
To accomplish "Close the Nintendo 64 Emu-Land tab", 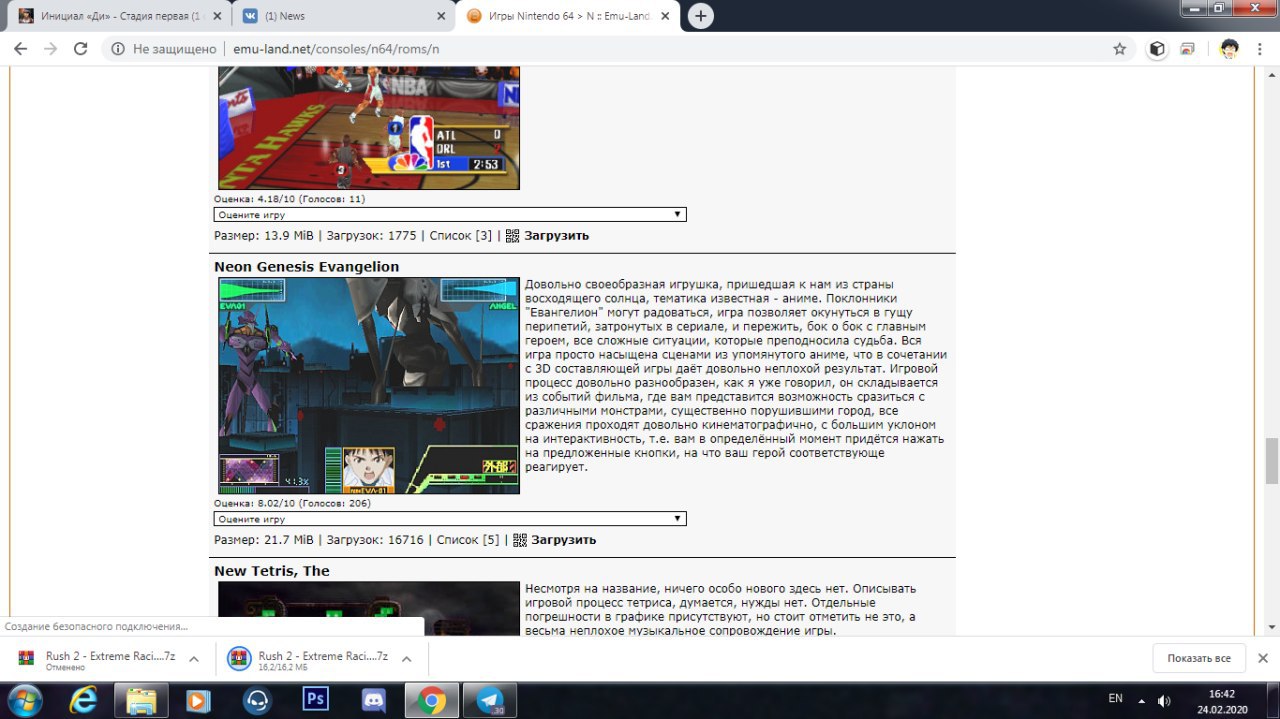I will click(x=667, y=16).
